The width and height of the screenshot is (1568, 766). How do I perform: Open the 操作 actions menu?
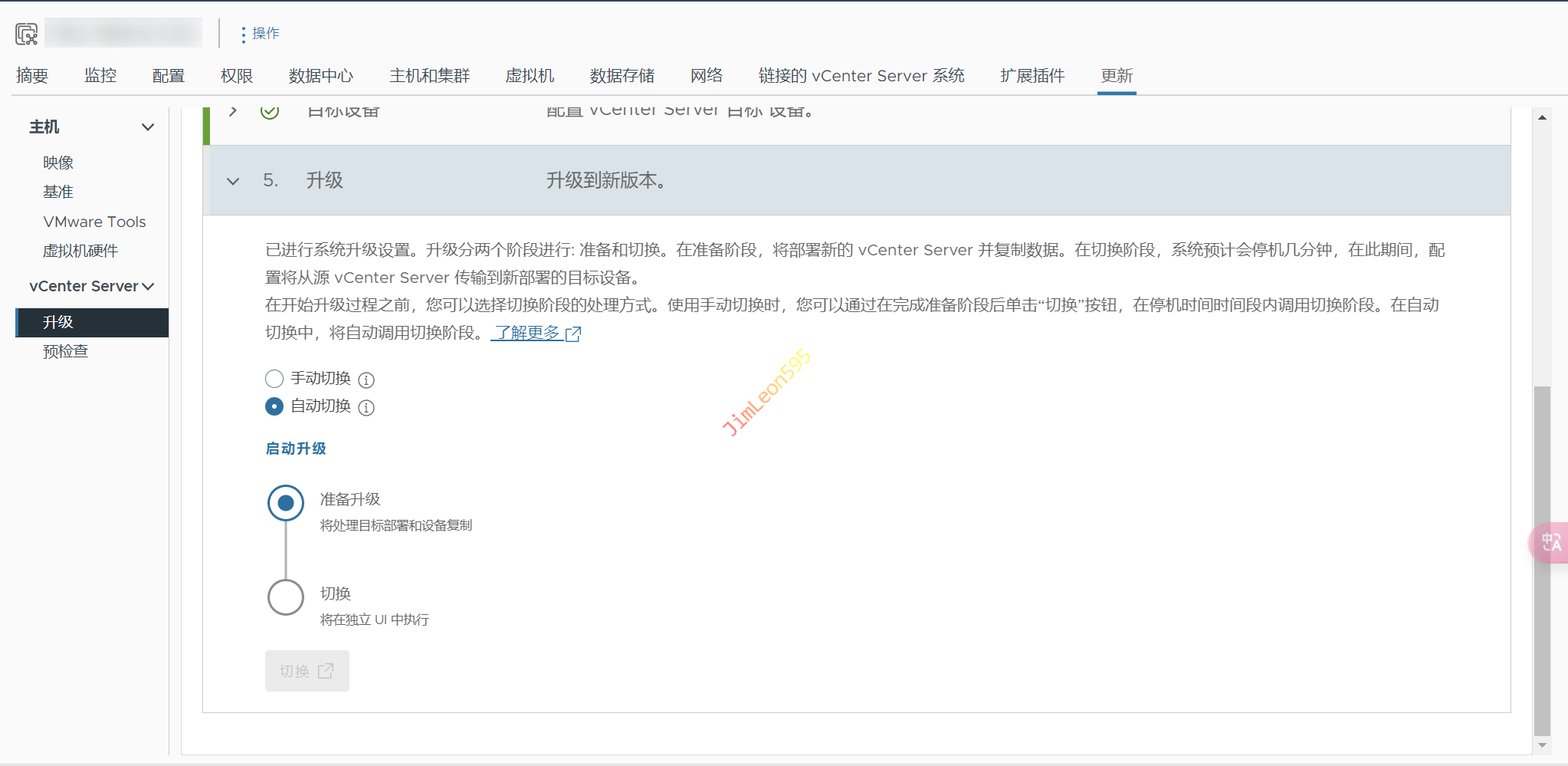259,34
